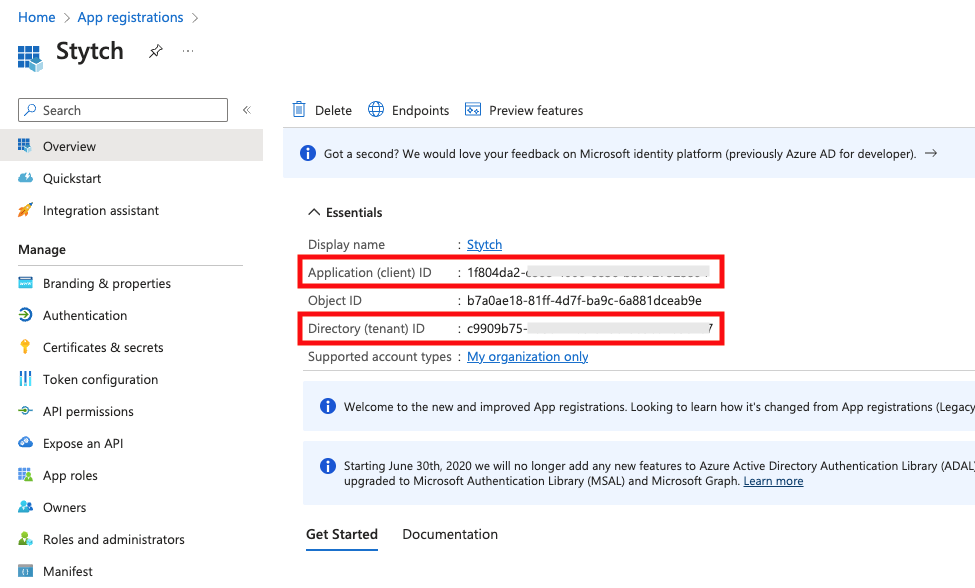Viewport: 975px width, 588px height.
Task: Click the Token configuration bars icon
Action: coord(25,379)
